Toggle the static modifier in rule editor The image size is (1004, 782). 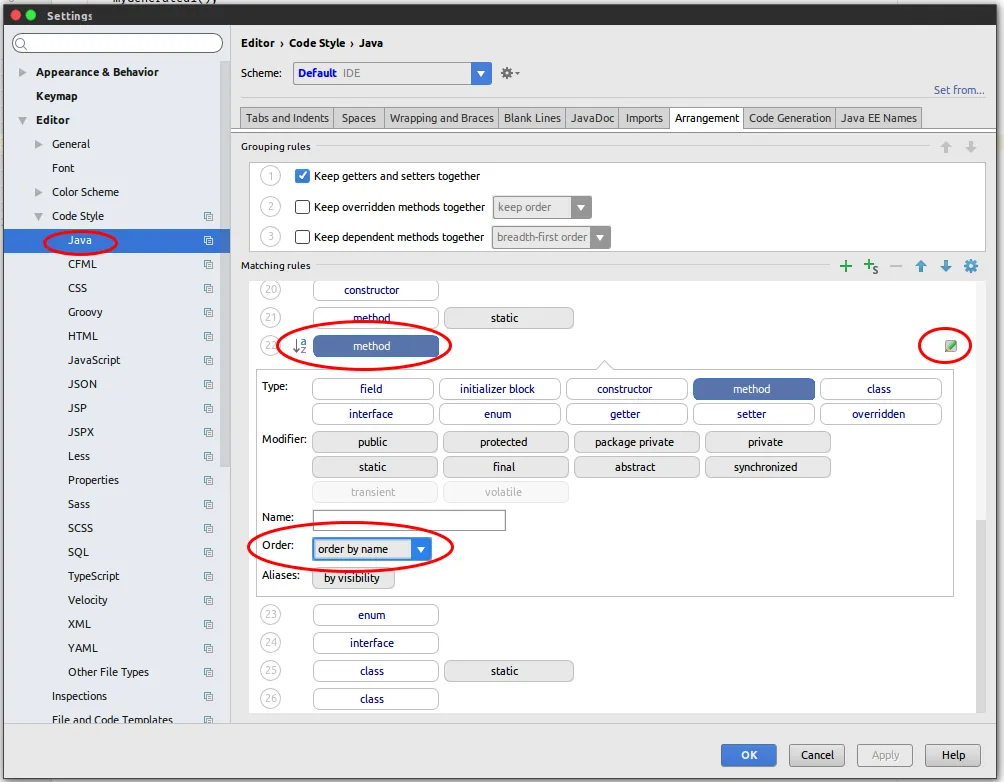375,467
